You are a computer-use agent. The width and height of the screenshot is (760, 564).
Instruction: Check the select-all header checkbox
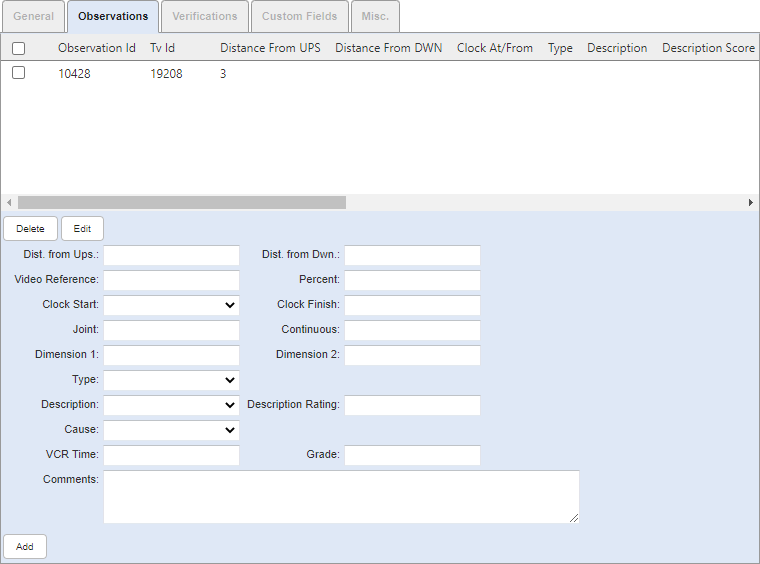click(18, 48)
